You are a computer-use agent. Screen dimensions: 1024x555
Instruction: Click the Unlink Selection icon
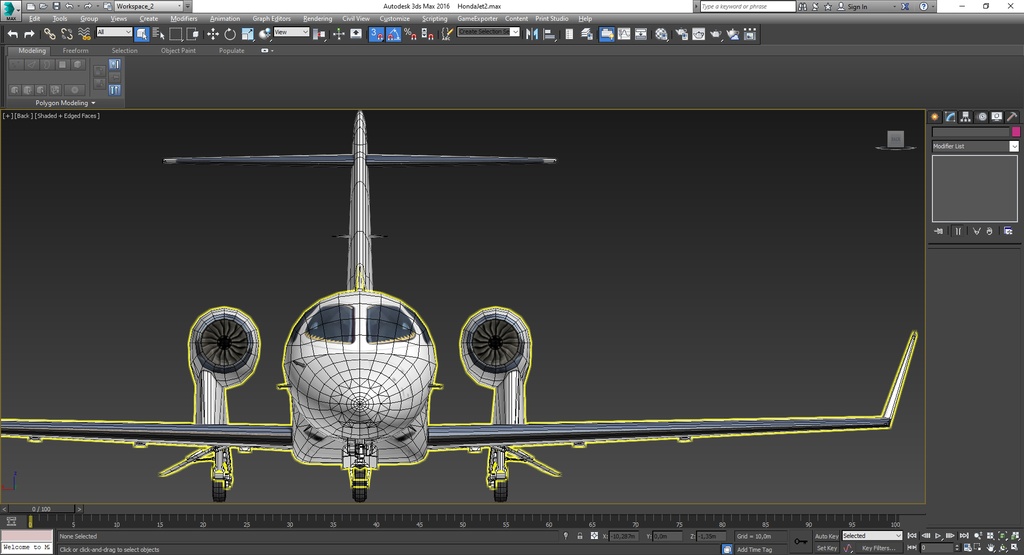click(x=67, y=34)
